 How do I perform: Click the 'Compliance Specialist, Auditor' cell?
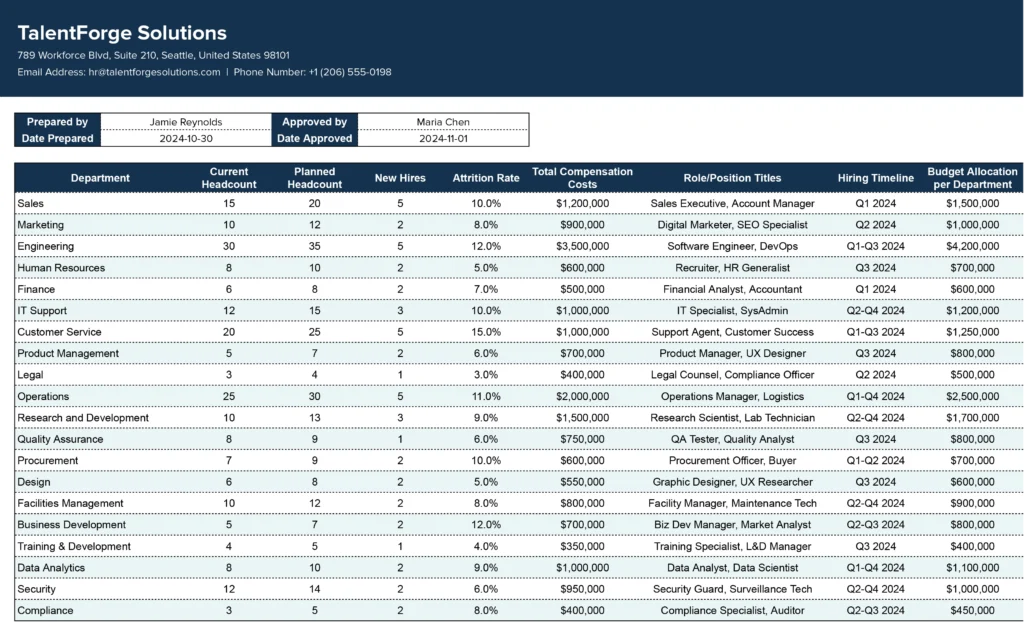[732, 610]
